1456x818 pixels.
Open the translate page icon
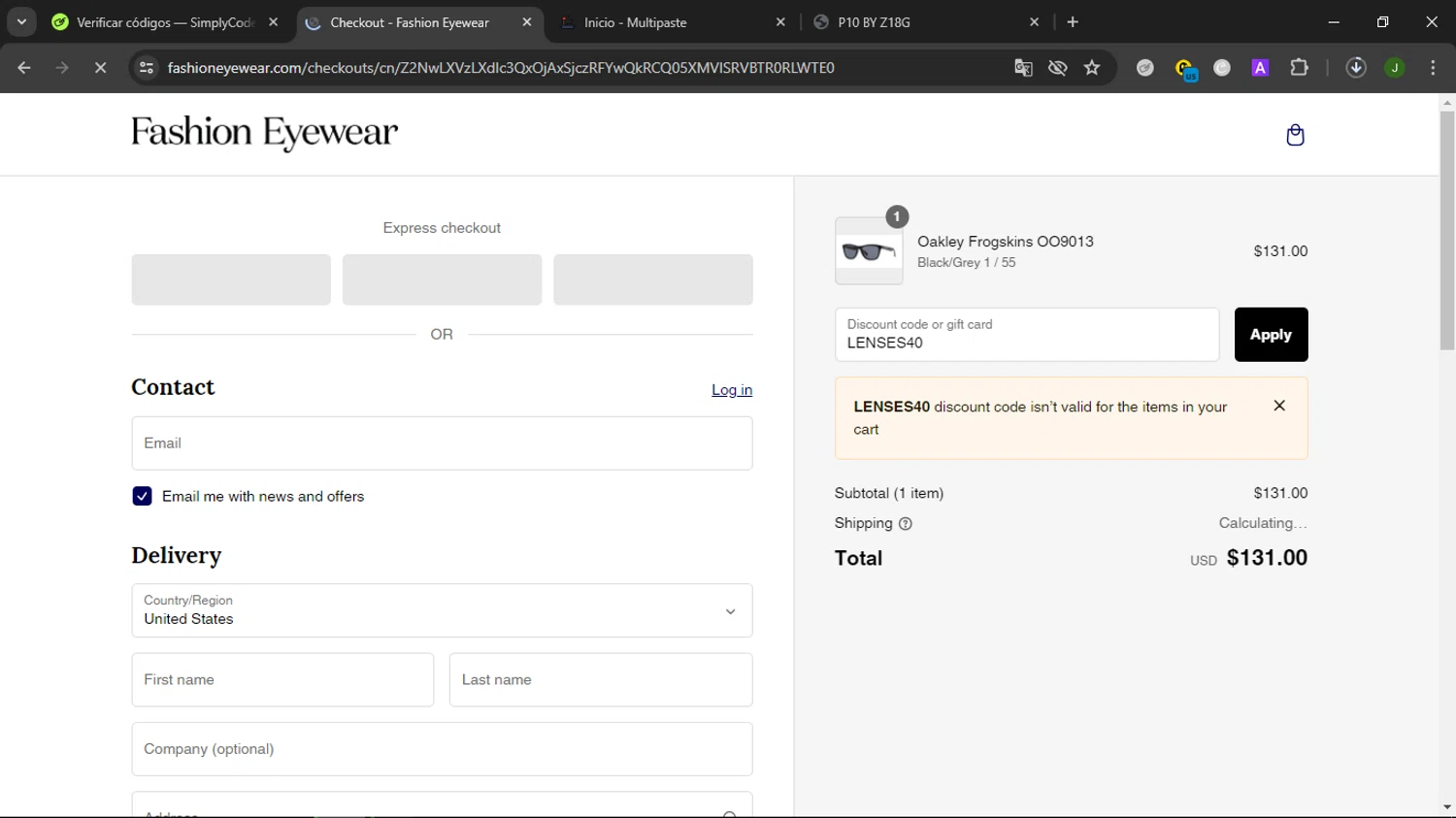1023,68
